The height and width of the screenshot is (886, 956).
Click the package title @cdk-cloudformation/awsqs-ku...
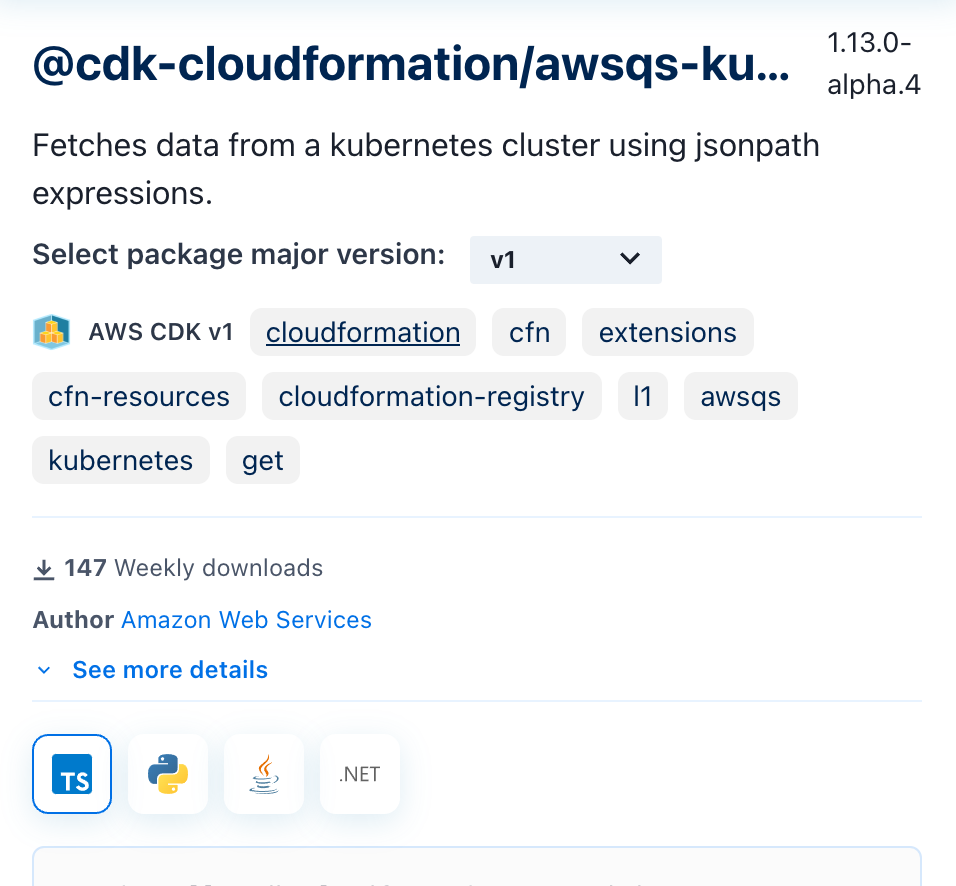click(x=410, y=63)
